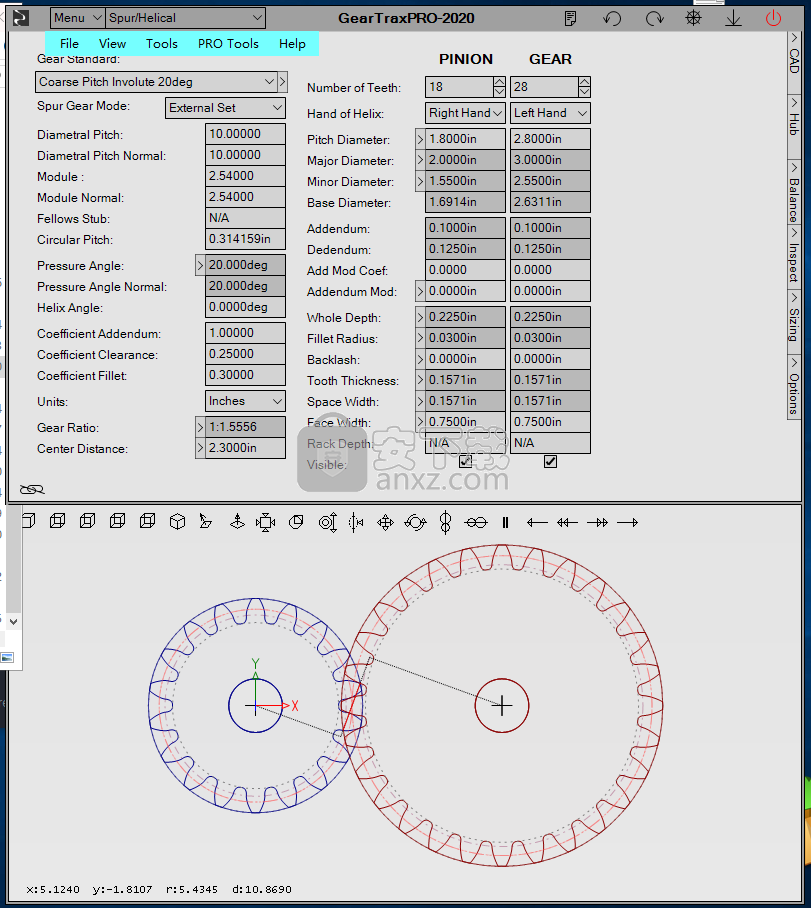Image resolution: width=811 pixels, height=908 pixels.
Task: Click the arrow button next to Gear Ratio
Action: [200, 428]
